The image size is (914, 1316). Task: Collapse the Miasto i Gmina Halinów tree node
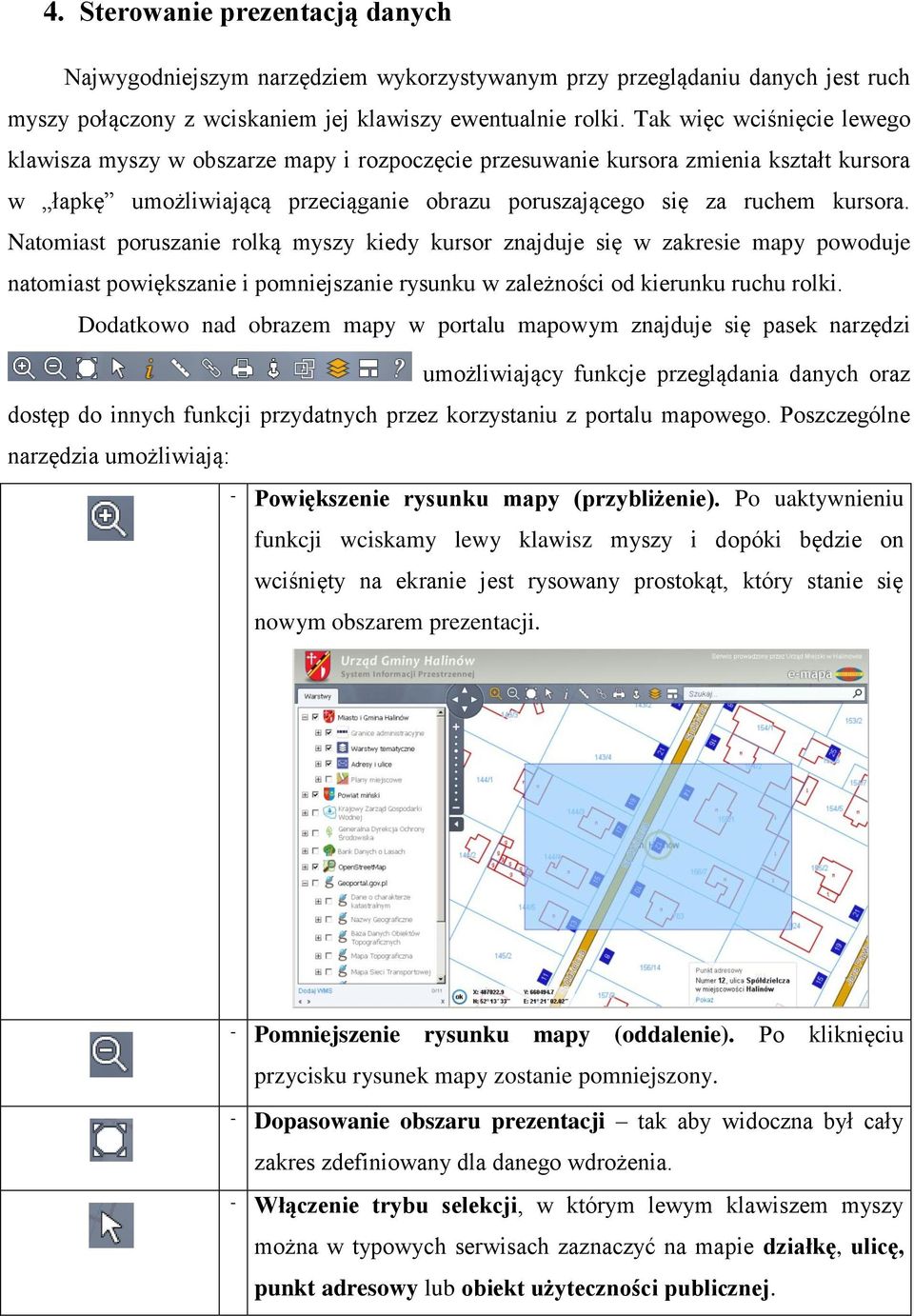[x=305, y=717]
